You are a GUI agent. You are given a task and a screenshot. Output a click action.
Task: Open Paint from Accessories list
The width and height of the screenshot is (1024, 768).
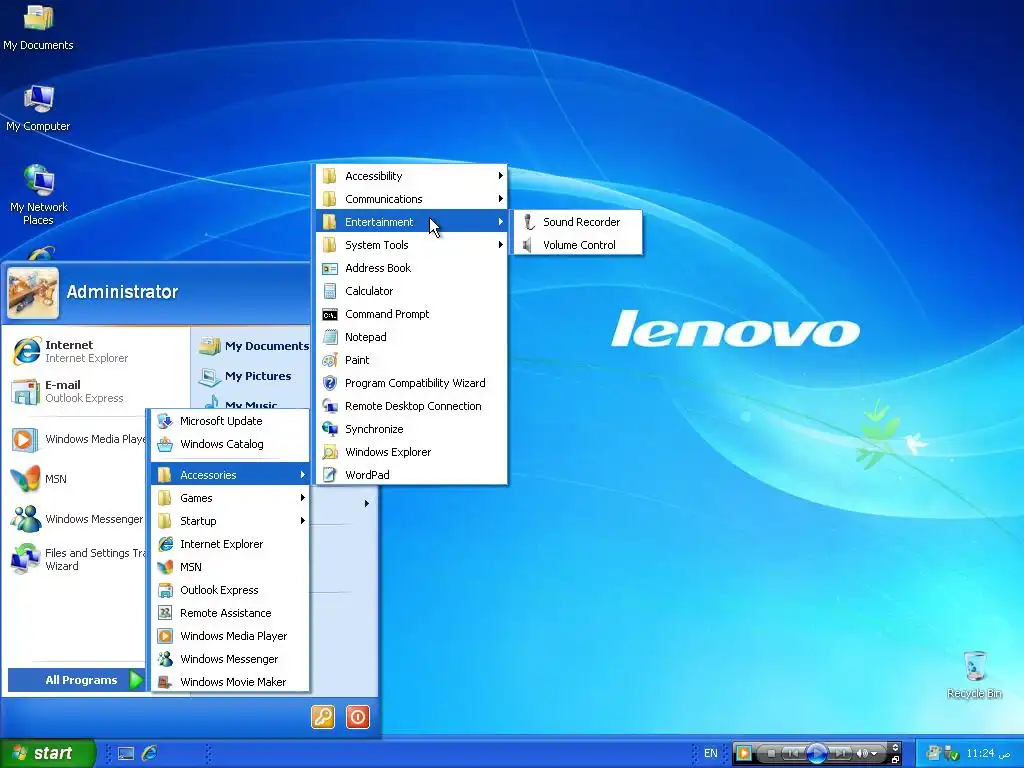click(411, 360)
